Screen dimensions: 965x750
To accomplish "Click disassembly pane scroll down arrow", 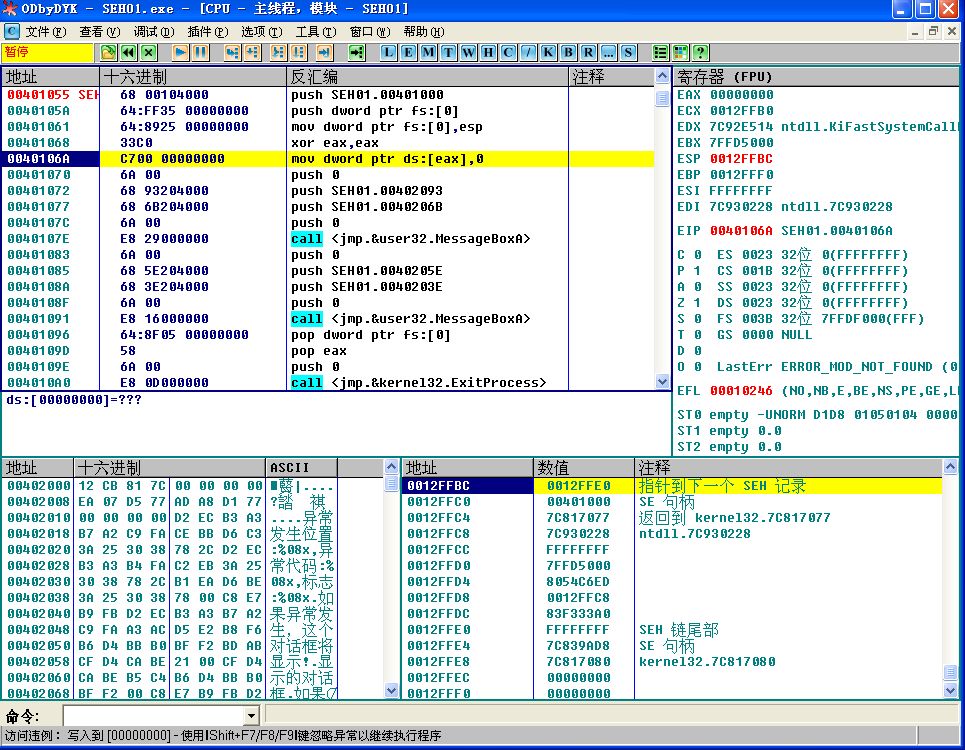I will [662, 381].
